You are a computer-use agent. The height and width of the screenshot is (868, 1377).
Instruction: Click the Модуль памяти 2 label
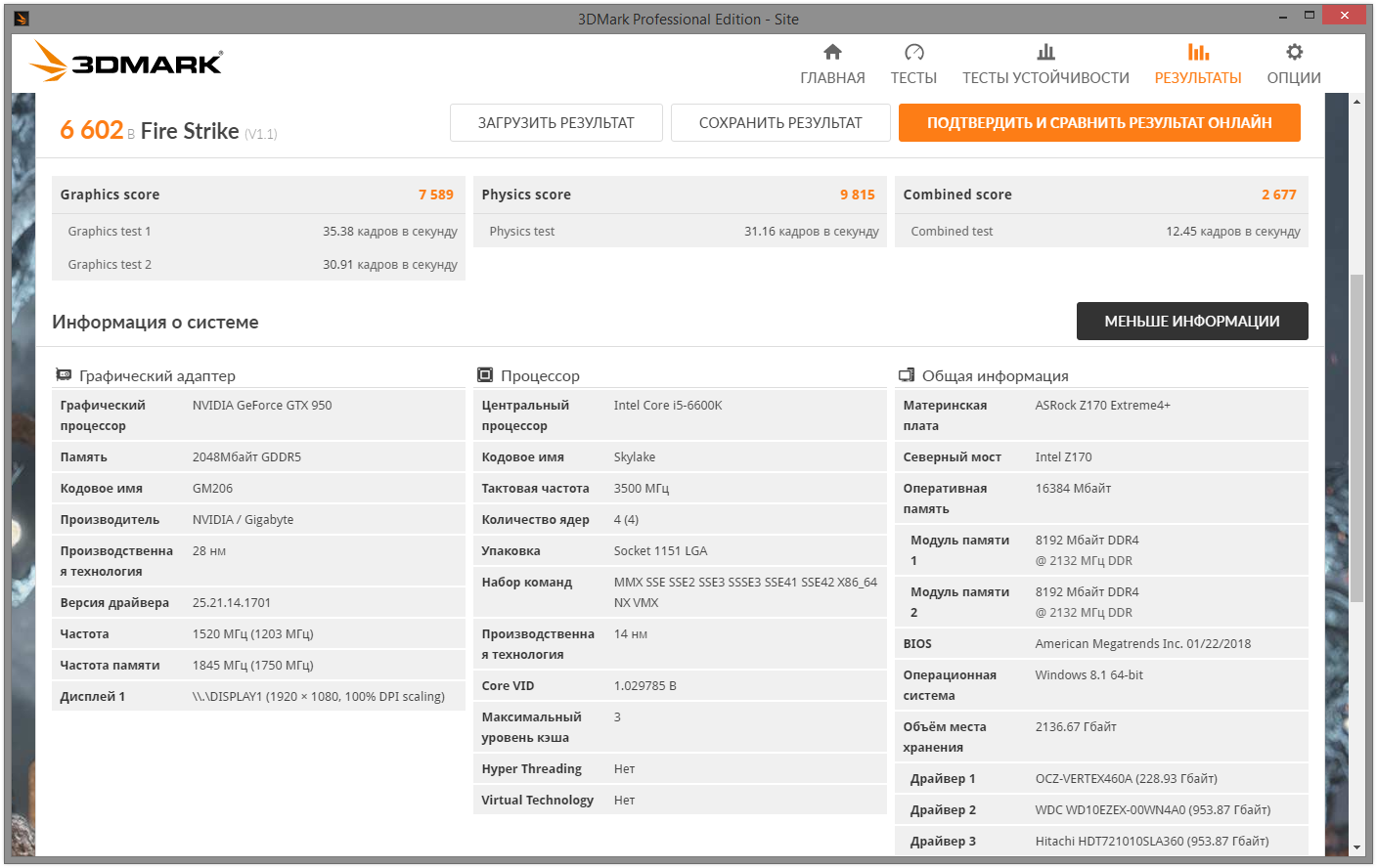pyautogui.click(x=959, y=602)
